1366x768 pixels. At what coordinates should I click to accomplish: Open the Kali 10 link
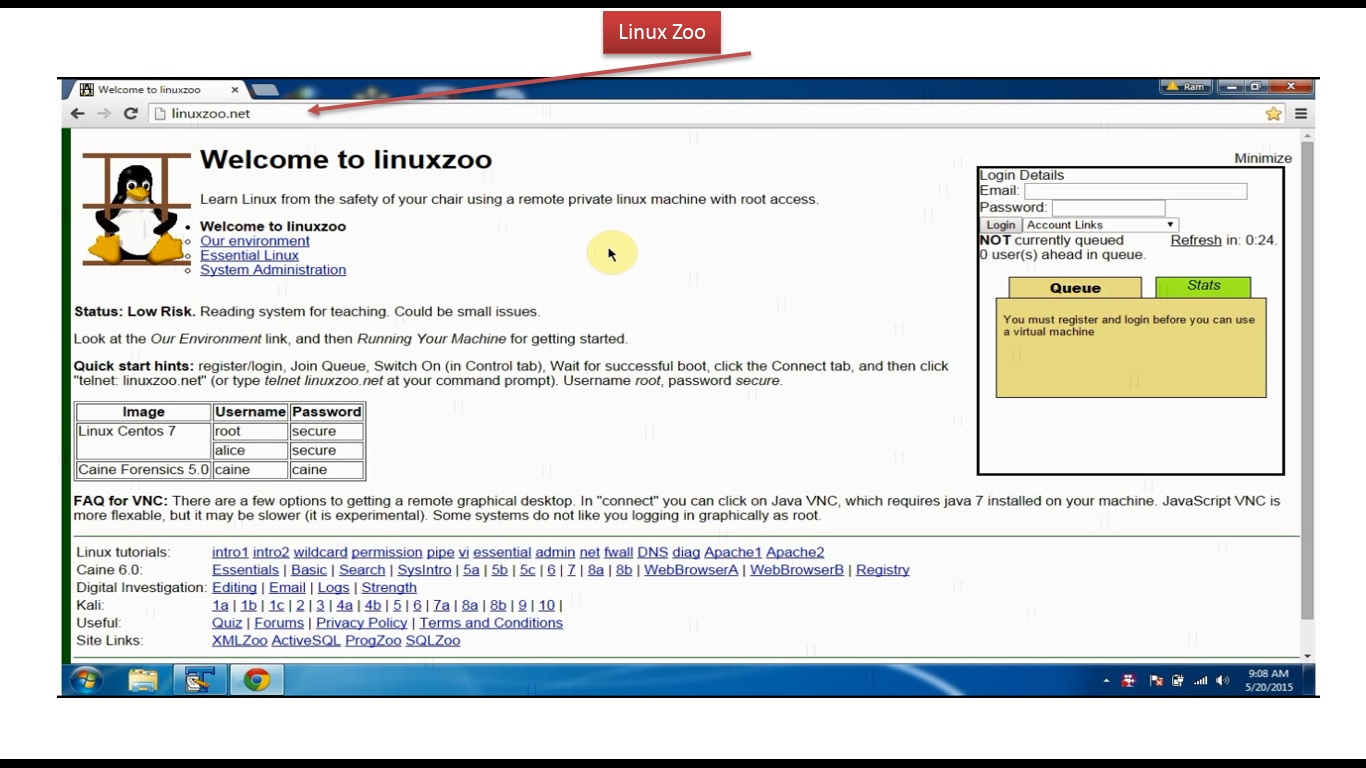(547, 605)
